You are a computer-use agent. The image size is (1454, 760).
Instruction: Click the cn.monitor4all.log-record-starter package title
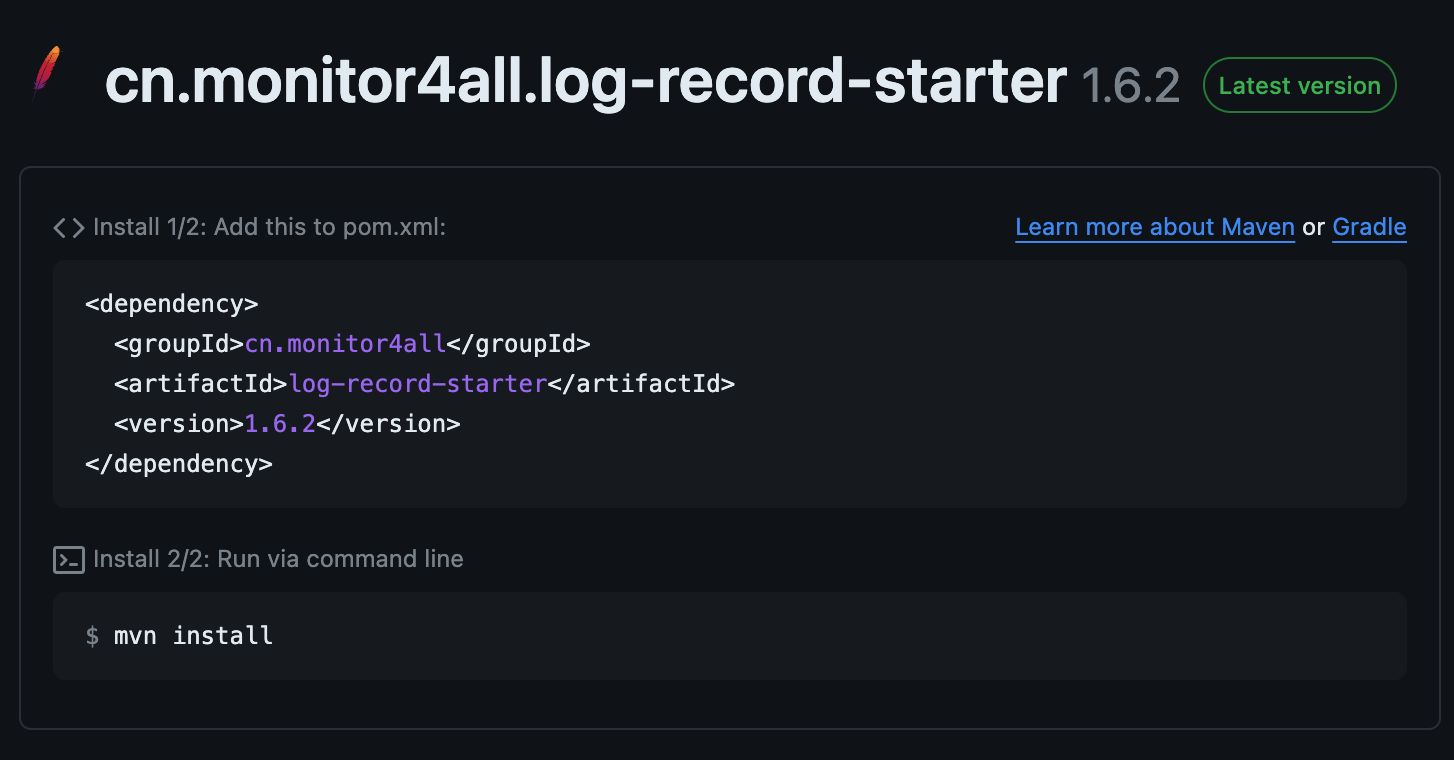[x=586, y=84]
